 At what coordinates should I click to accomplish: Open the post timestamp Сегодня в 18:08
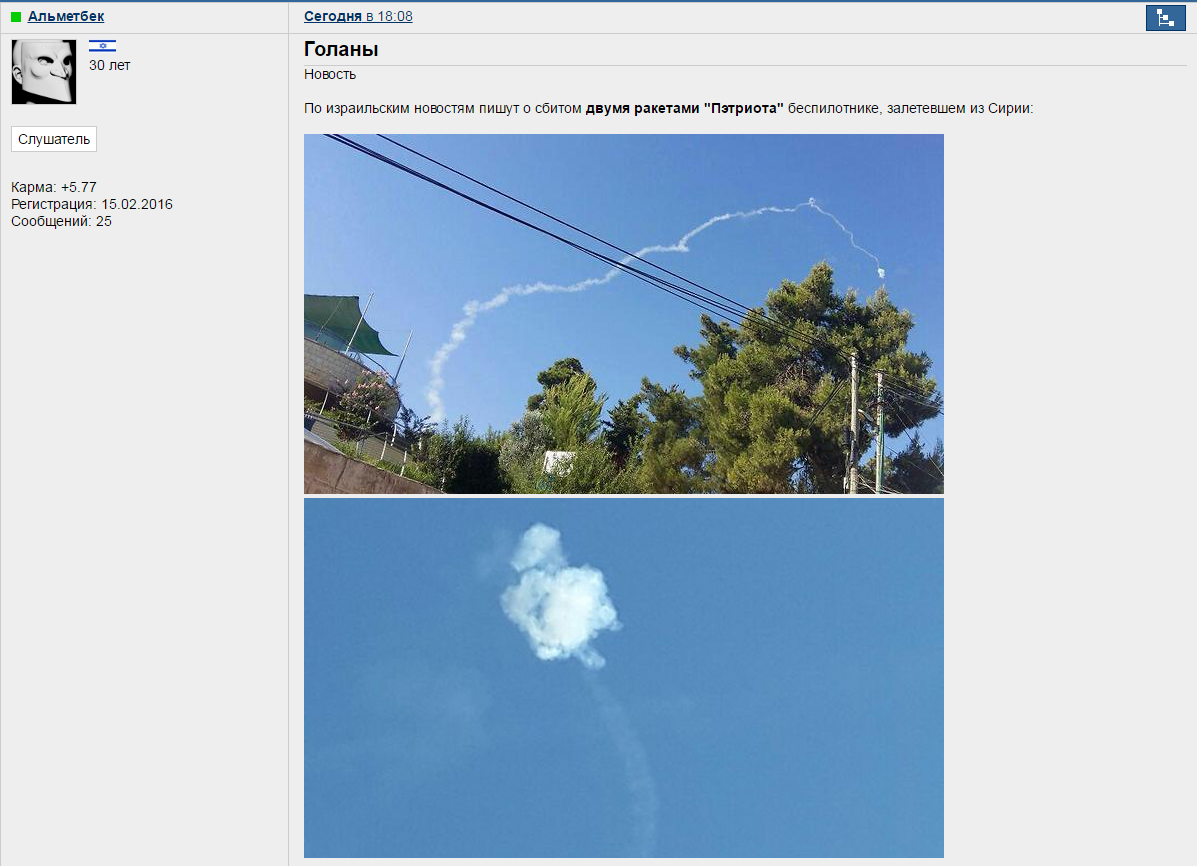pyautogui.click(x=358, y=16)
